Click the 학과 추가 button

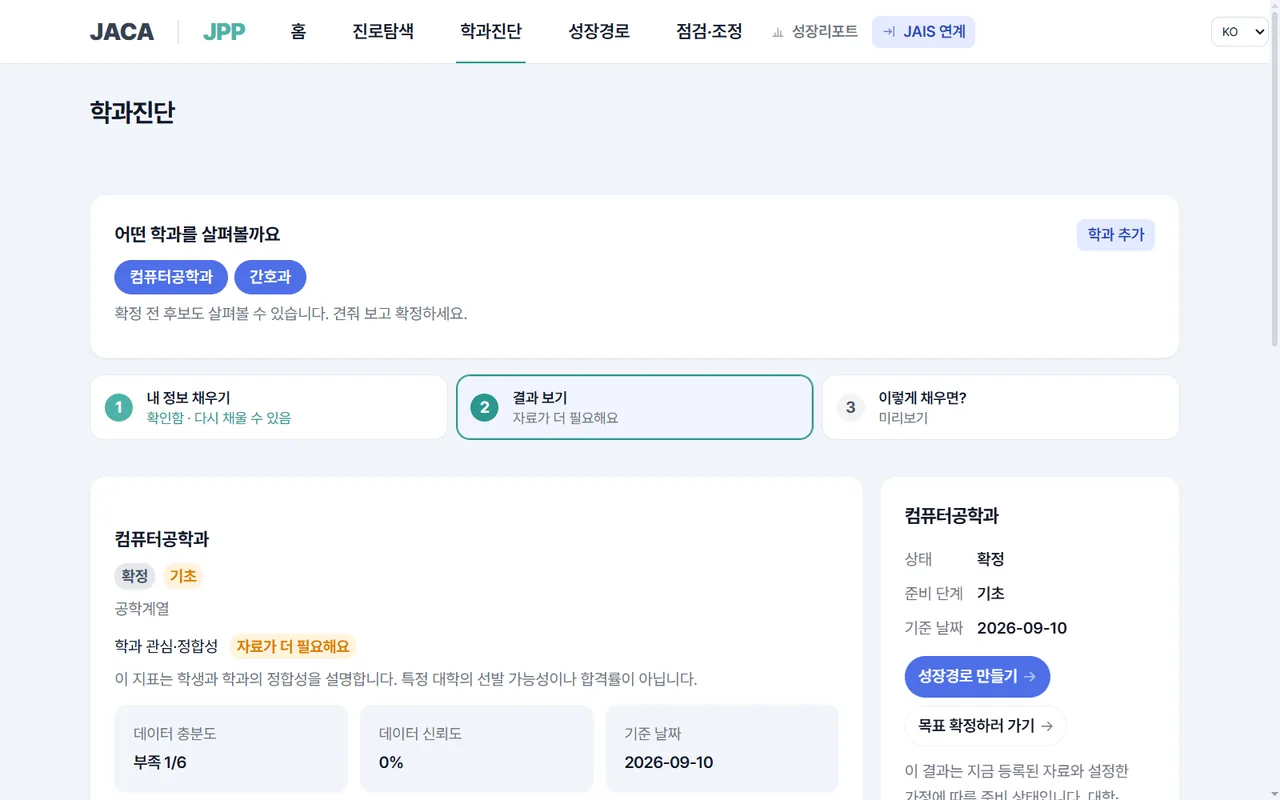point(1116,235)
